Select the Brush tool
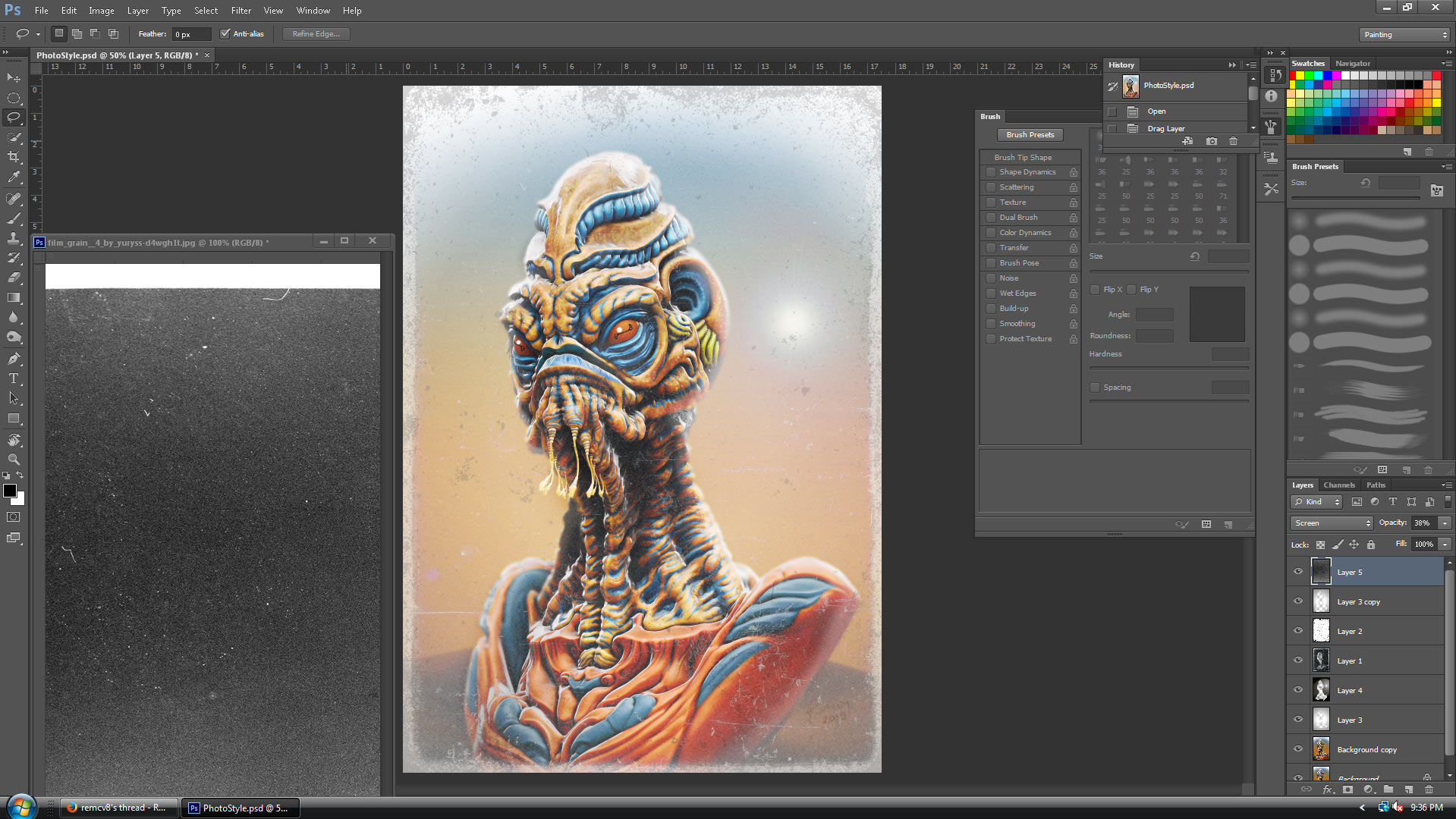1456x819 pixels. (14, 218)
